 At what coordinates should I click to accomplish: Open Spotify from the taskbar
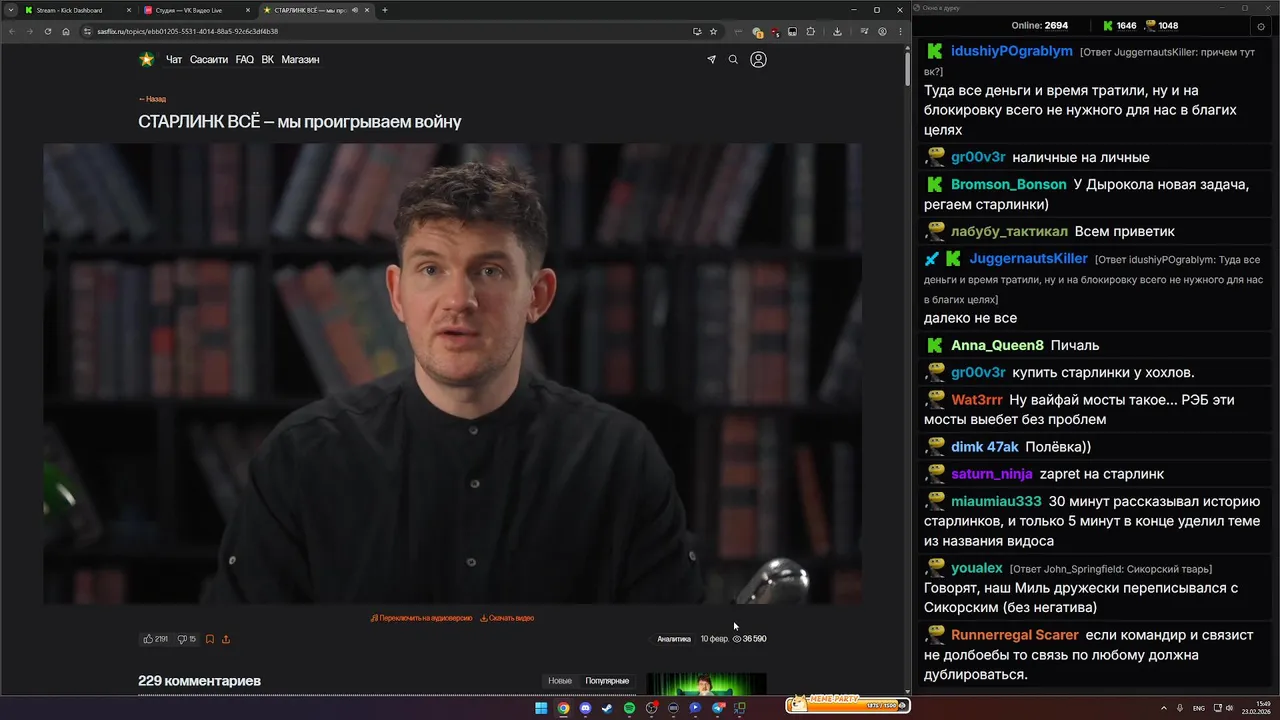click(629, 708)
